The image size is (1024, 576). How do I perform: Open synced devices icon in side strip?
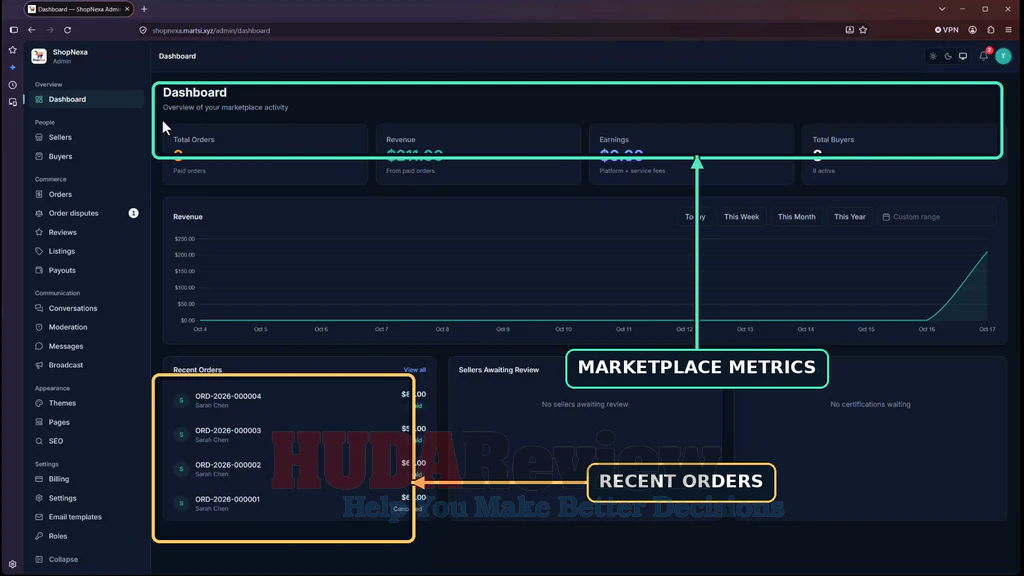(x=12, y=103)
